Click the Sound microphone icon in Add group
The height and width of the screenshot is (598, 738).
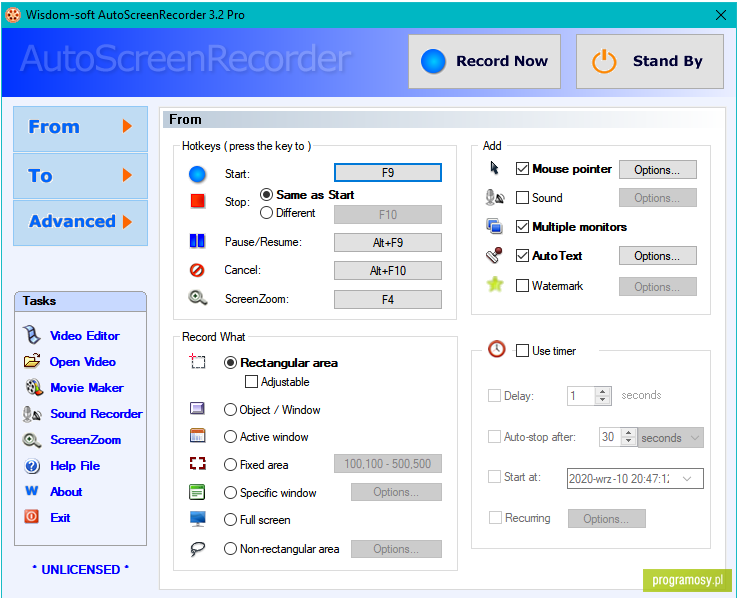click(494, 198)
